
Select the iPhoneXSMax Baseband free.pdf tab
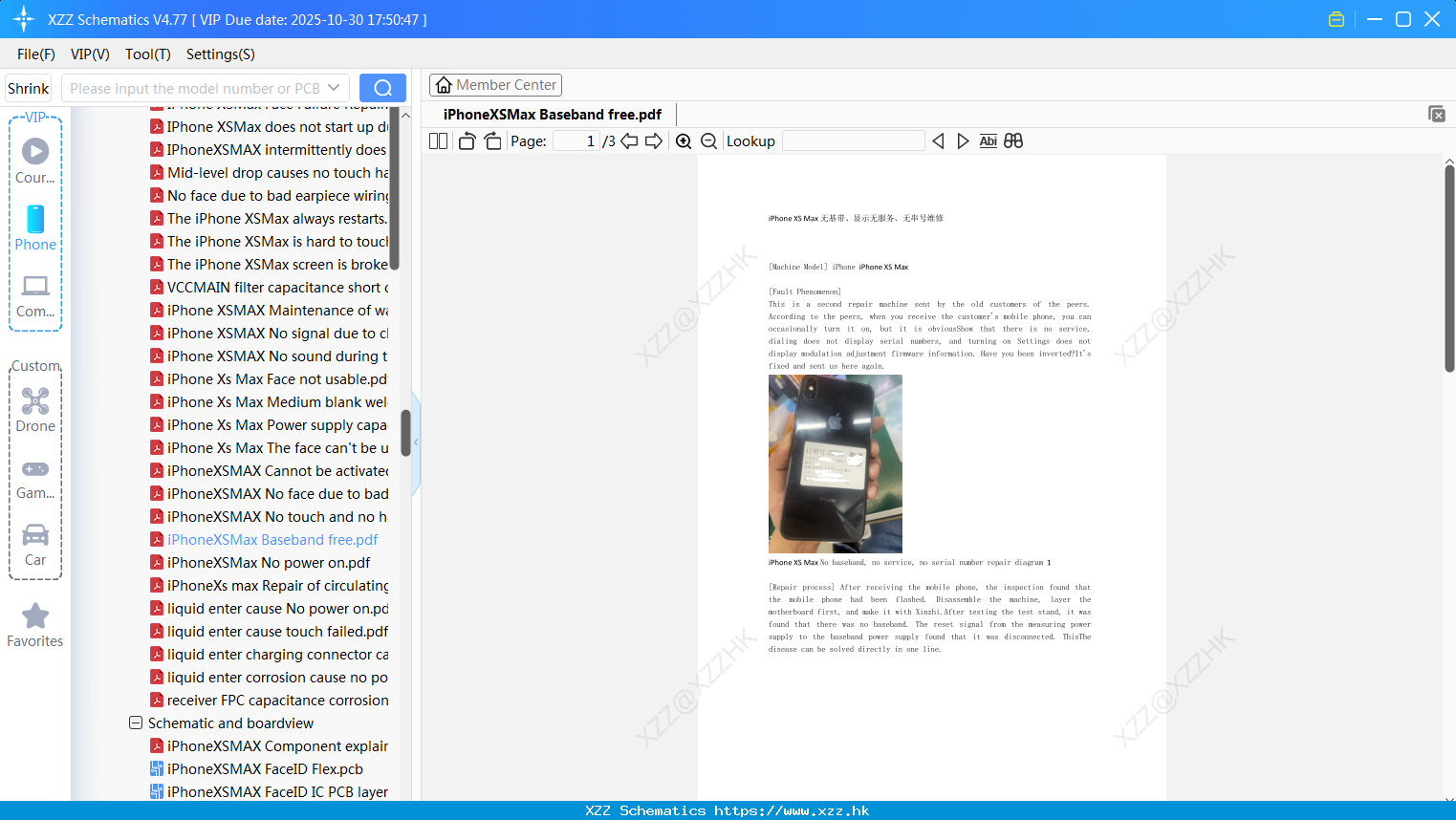click(553, 115)
